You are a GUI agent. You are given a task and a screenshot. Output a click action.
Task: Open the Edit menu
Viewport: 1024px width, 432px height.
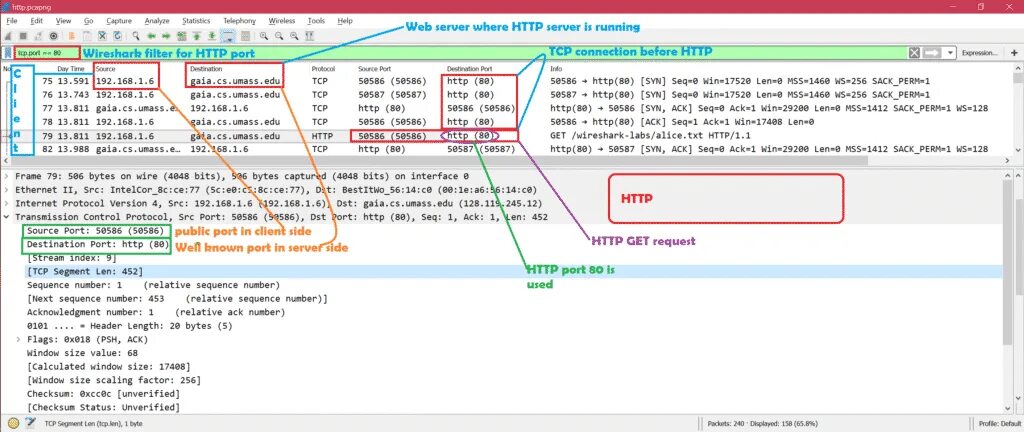pos(37,21)
